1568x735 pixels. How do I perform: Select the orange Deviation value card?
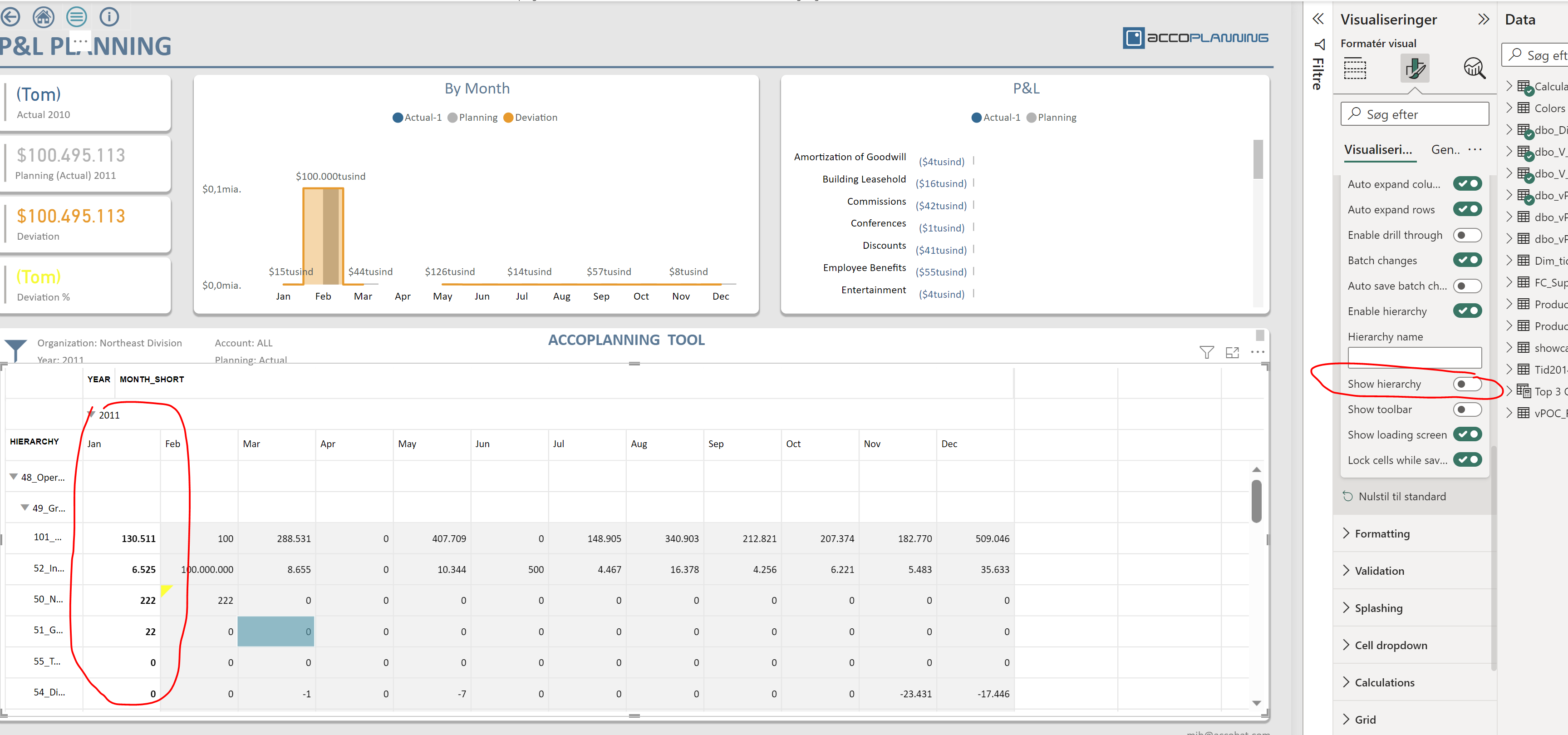[85, 224]
